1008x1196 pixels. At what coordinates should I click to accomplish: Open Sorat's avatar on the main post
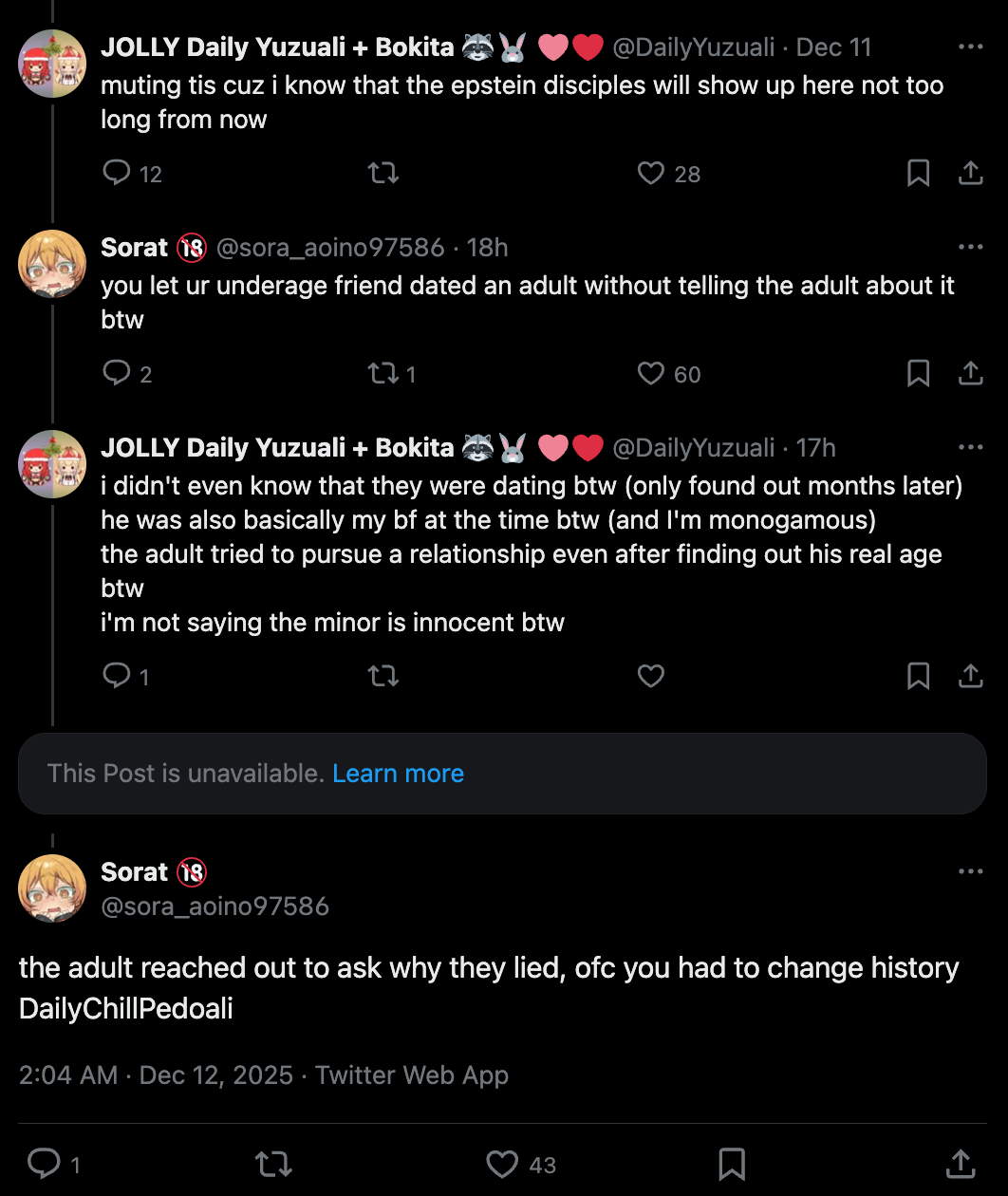52,888
